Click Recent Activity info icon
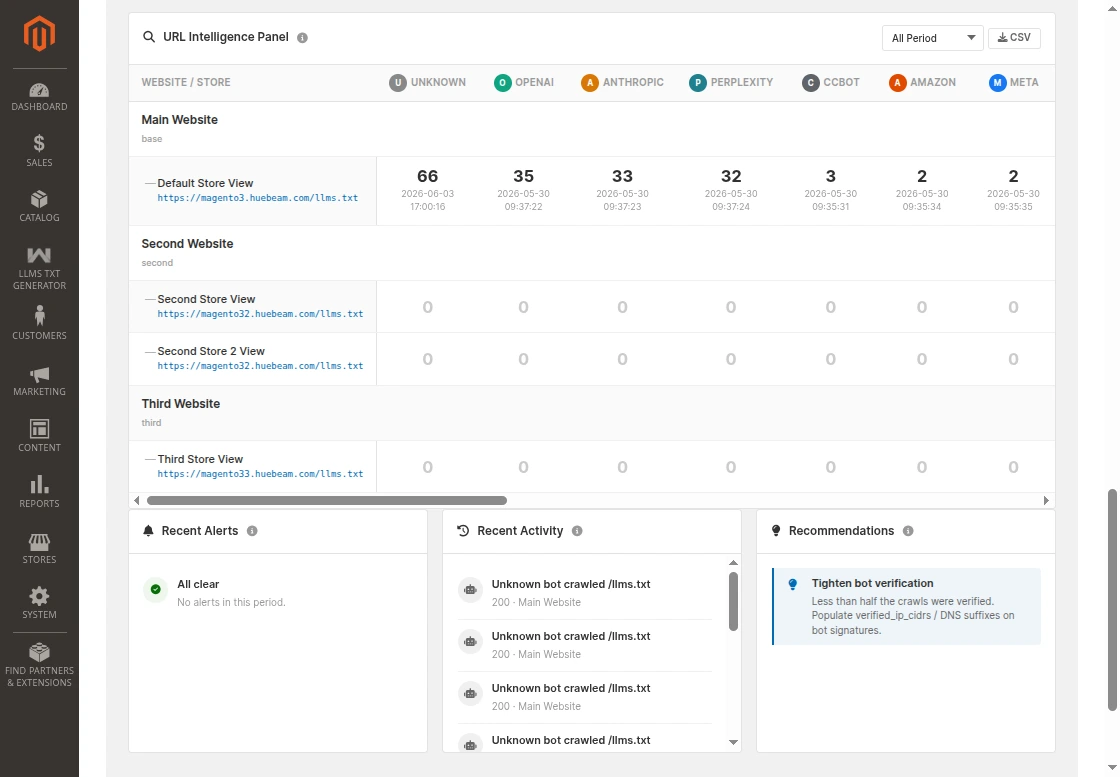Screen dimensions: 1120x777 577,531
